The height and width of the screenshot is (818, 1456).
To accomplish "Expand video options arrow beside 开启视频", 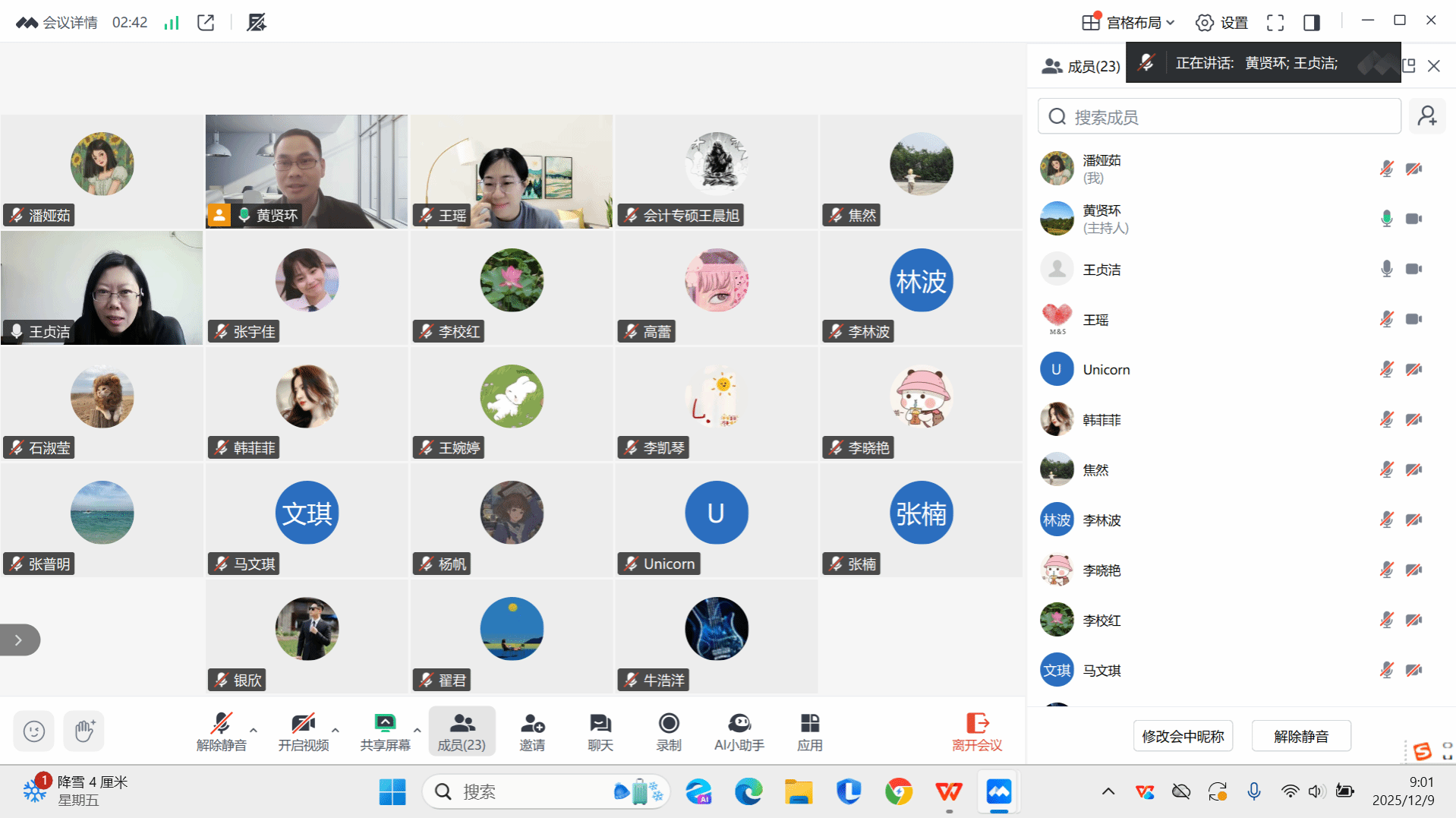I will click(x=336, y=730).
